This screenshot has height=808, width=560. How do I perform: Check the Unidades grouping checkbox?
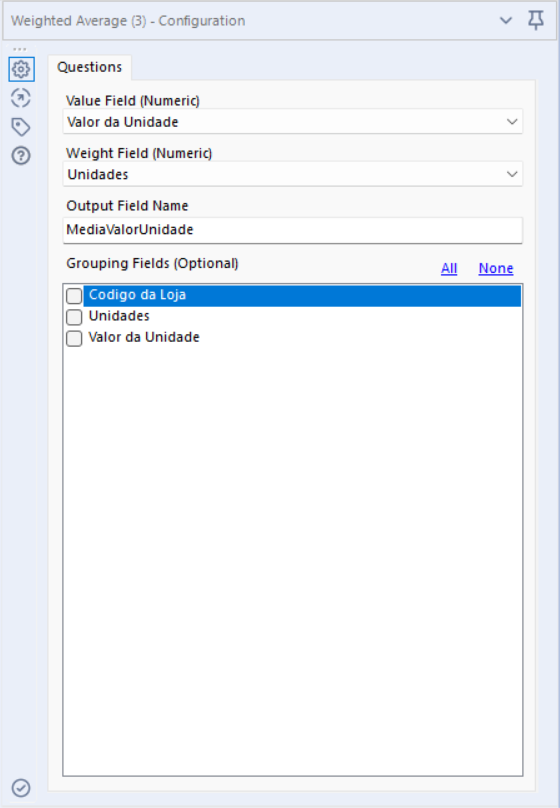(74, 317)
